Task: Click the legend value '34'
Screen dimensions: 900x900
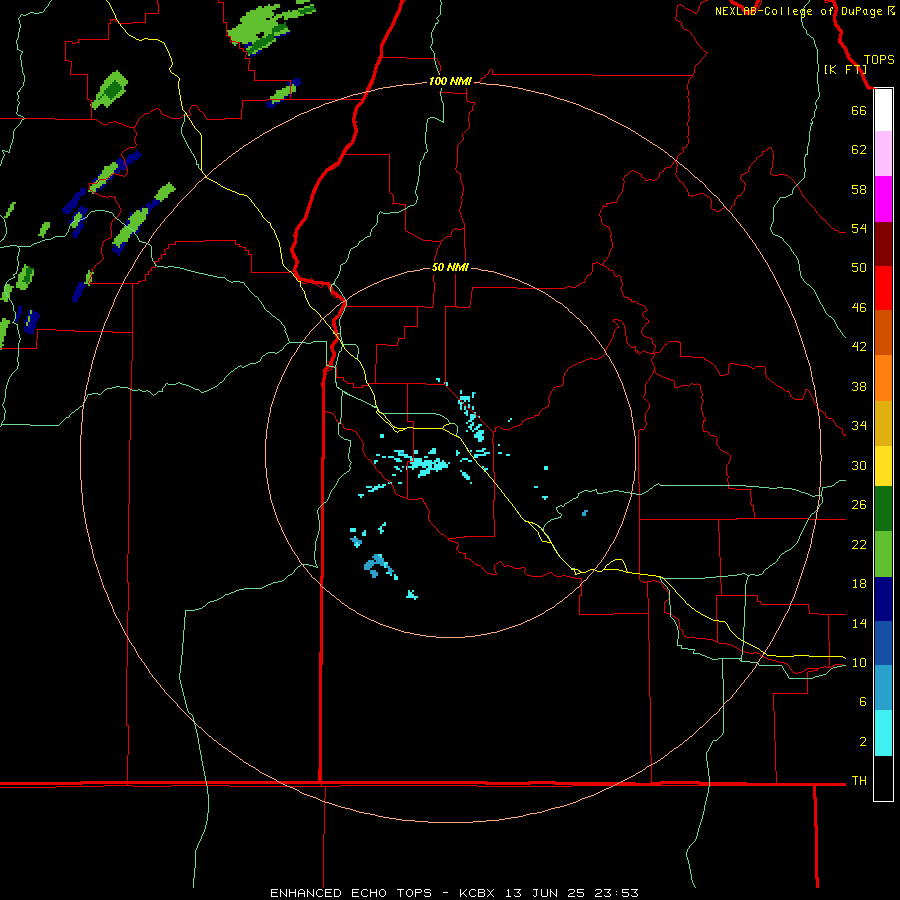Action: click(x=859, y=426)
